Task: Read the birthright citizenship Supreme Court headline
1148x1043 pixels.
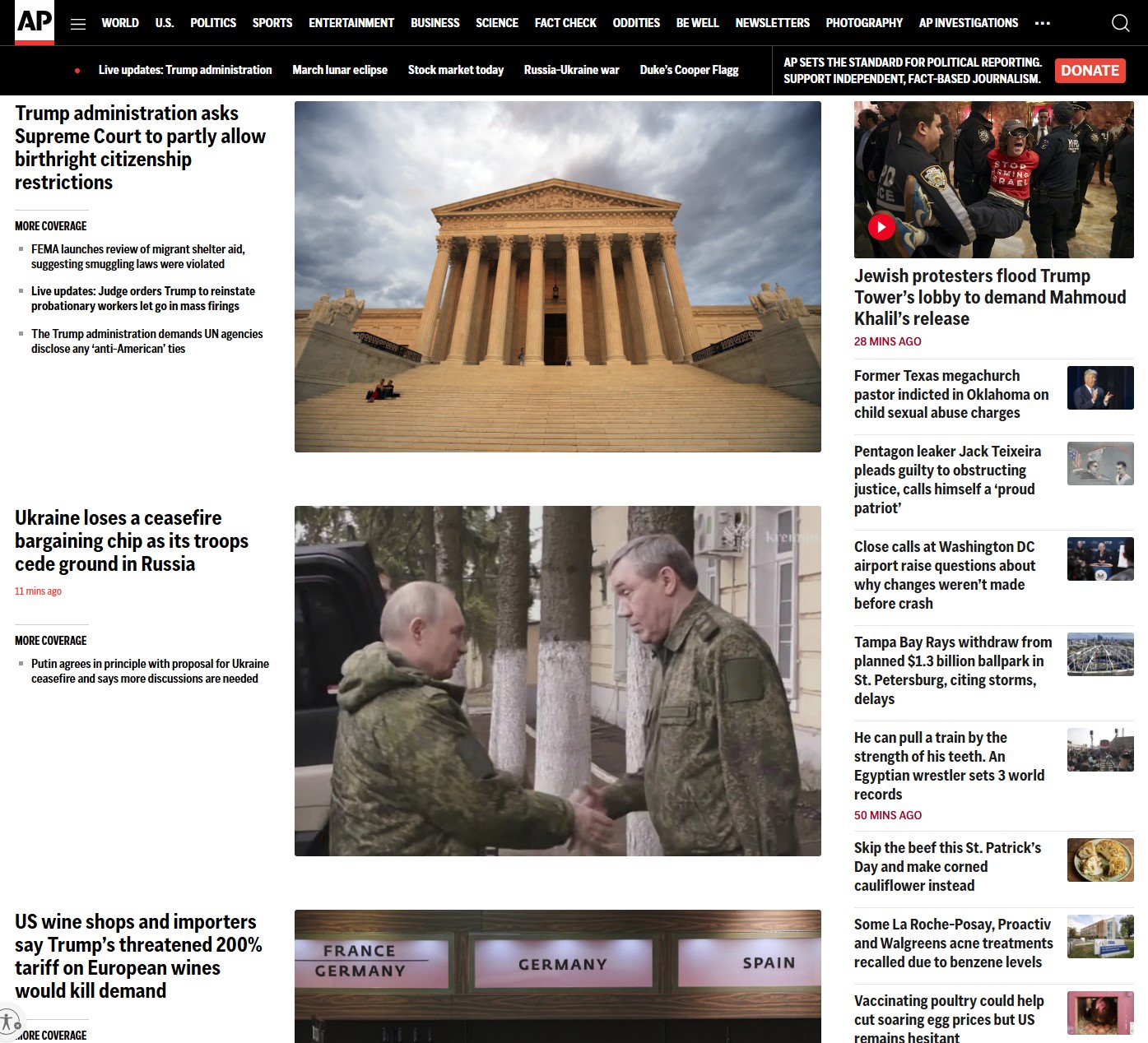Action: tap(140, 147)
